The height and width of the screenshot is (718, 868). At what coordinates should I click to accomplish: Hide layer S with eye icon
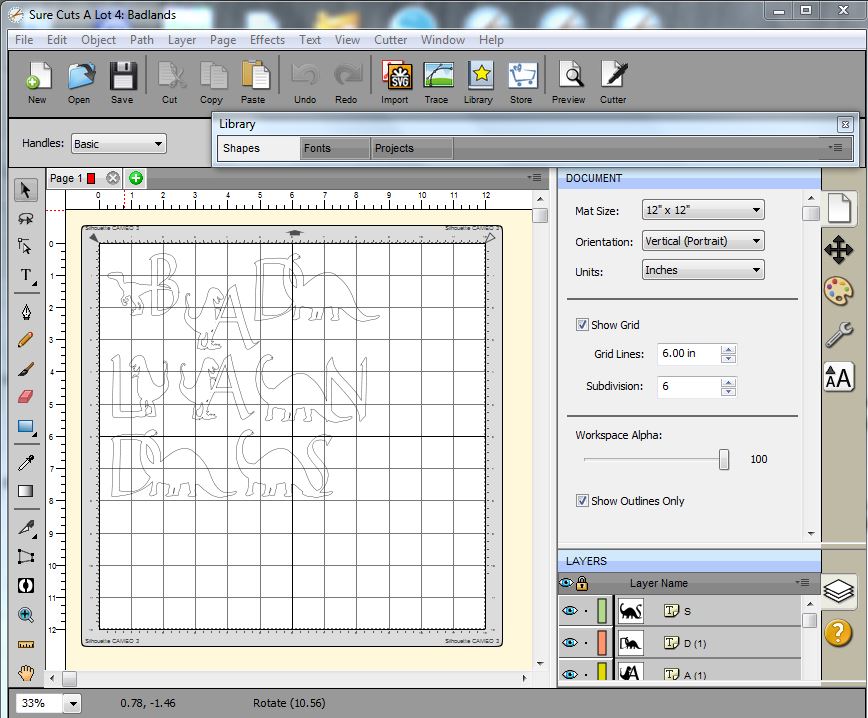[x=569, y=611]
